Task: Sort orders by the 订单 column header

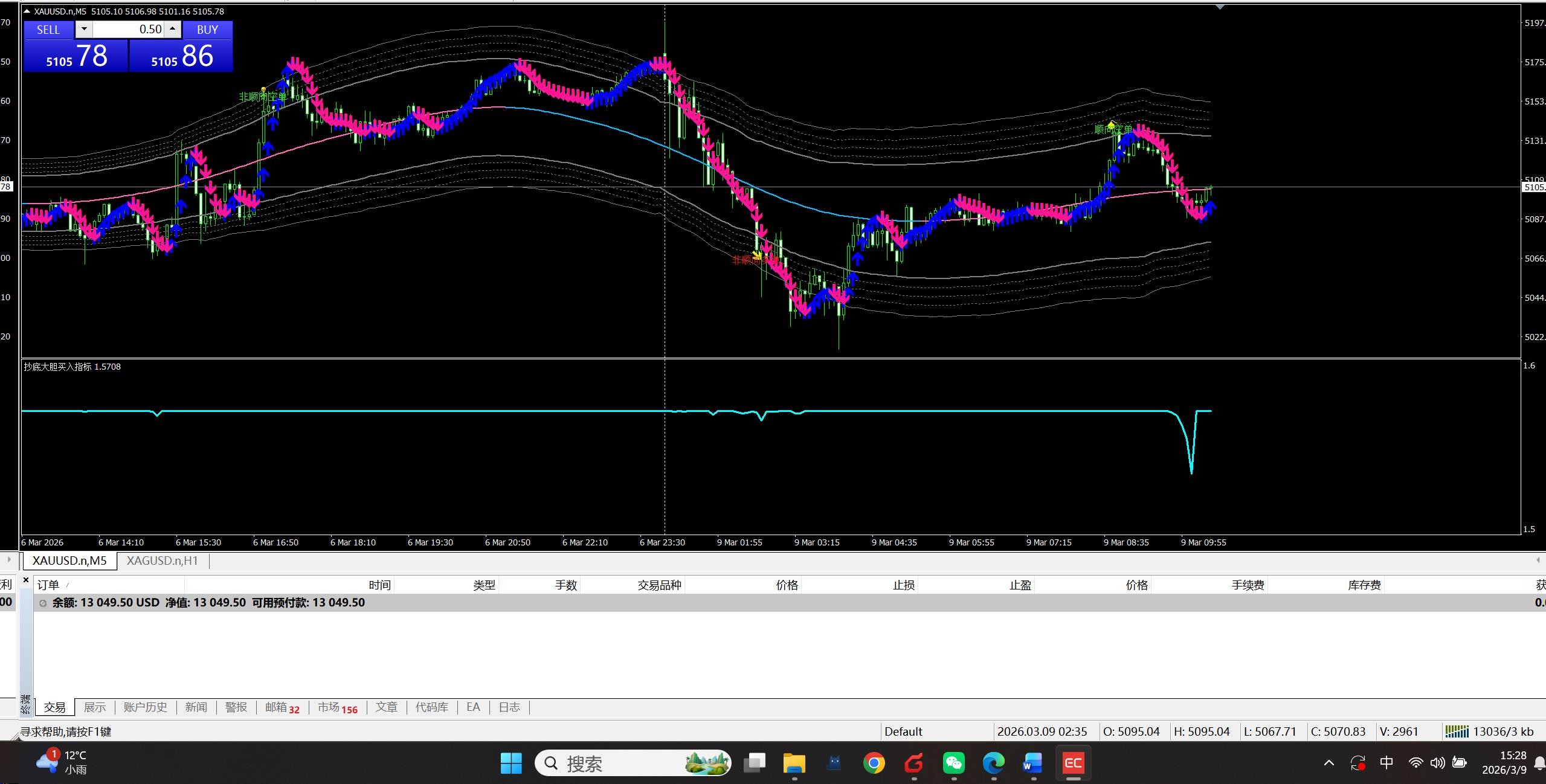Action: pos(48,585)
